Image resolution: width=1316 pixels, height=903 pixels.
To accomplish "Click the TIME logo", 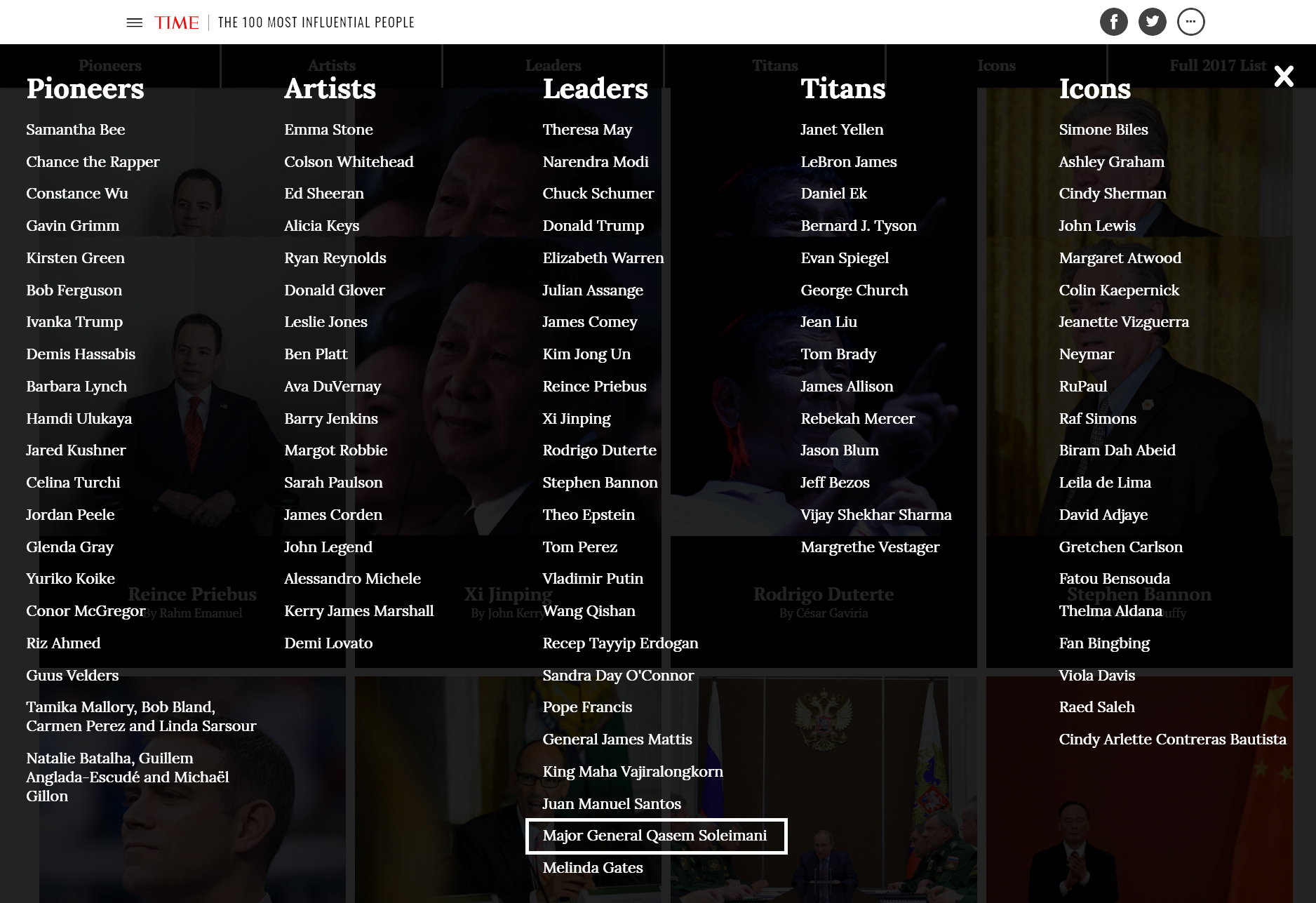I will point(177,22).
